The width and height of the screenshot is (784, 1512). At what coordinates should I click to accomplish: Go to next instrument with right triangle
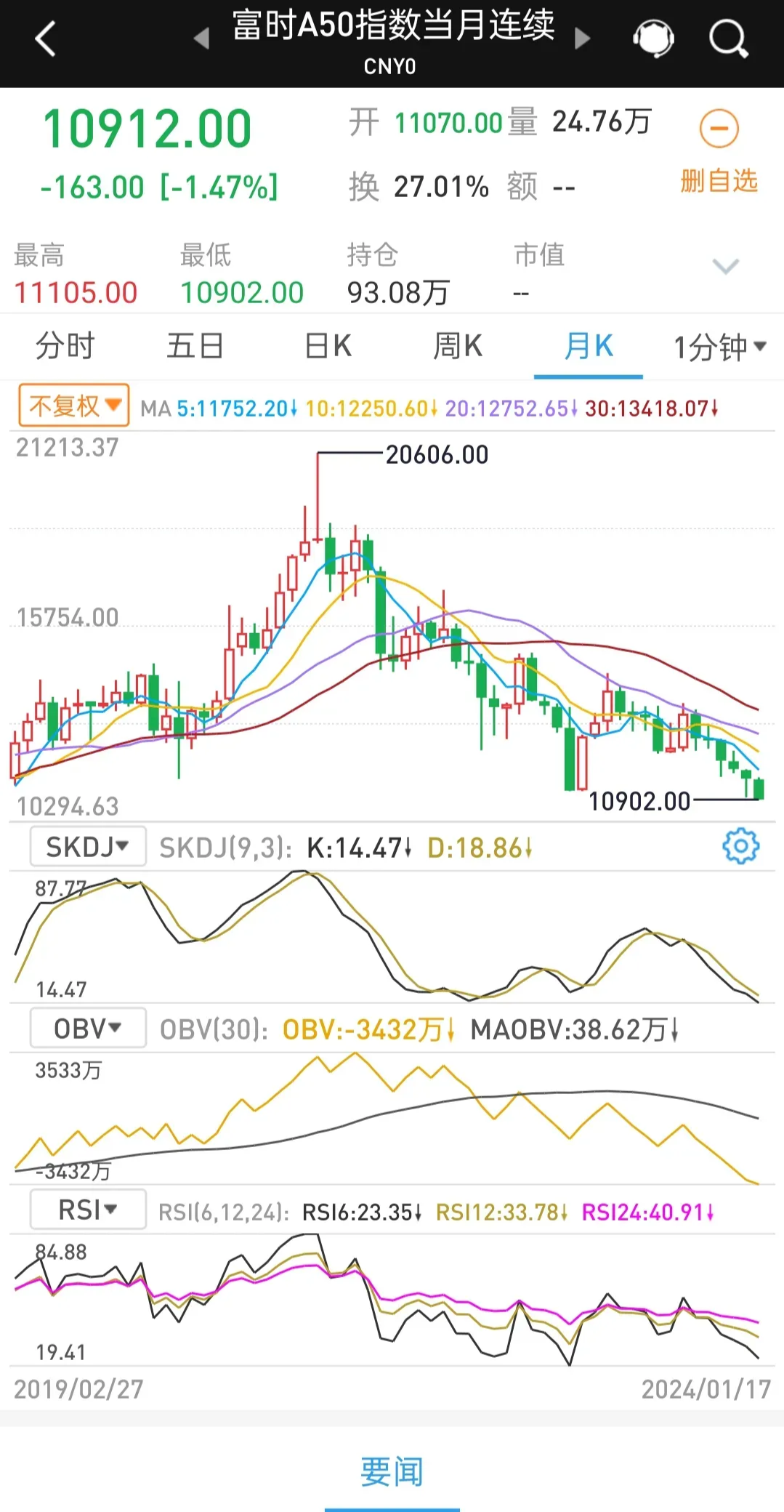582,38
